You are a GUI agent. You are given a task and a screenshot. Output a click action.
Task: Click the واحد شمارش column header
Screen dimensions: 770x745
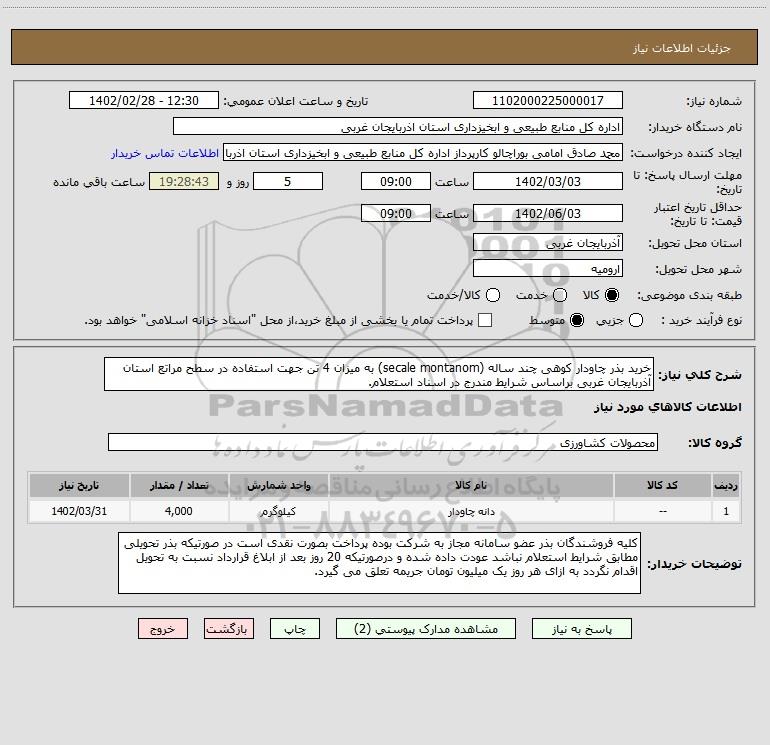point(278,485)
